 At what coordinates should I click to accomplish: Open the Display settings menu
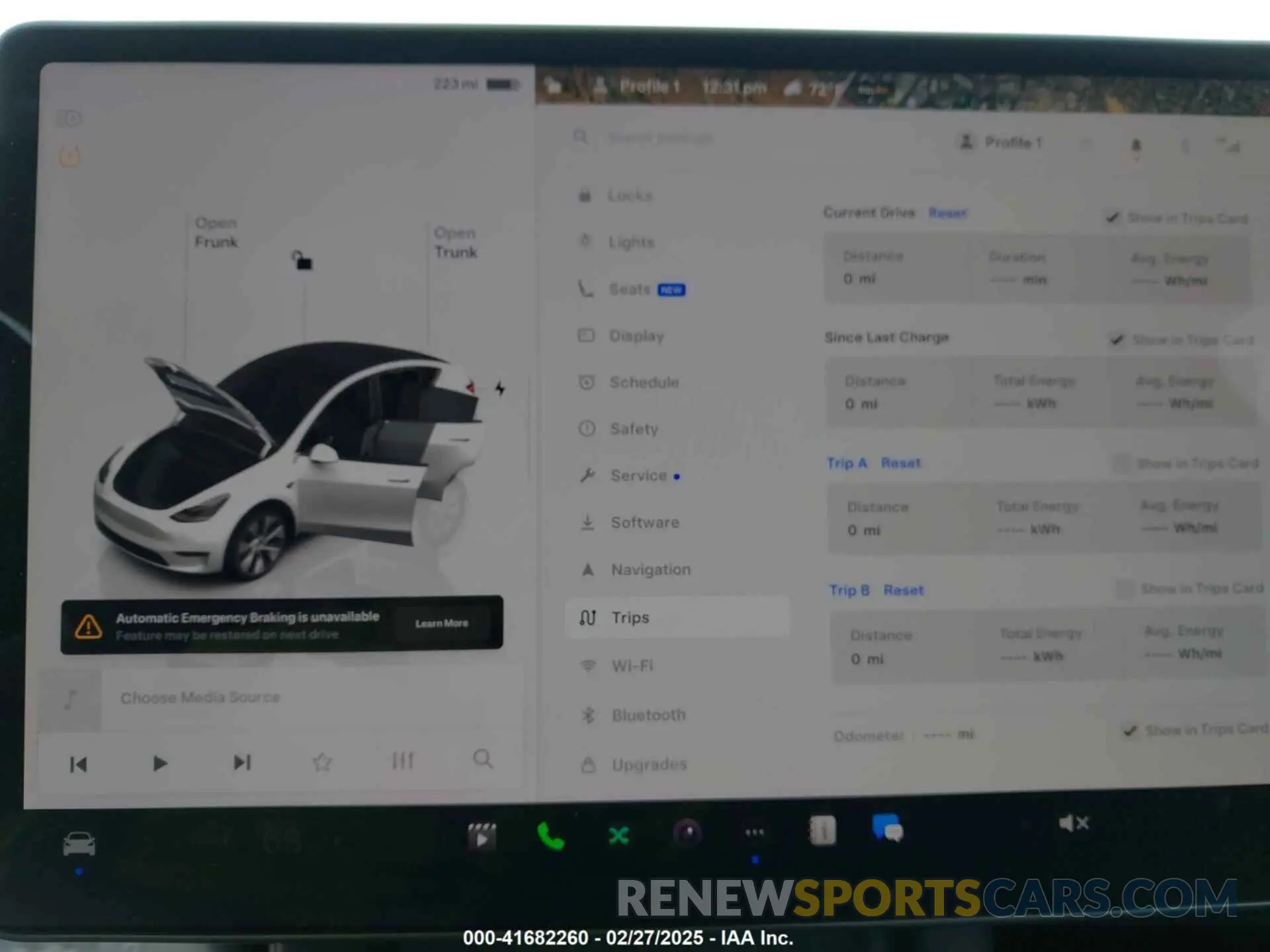(x=621, y=336)
